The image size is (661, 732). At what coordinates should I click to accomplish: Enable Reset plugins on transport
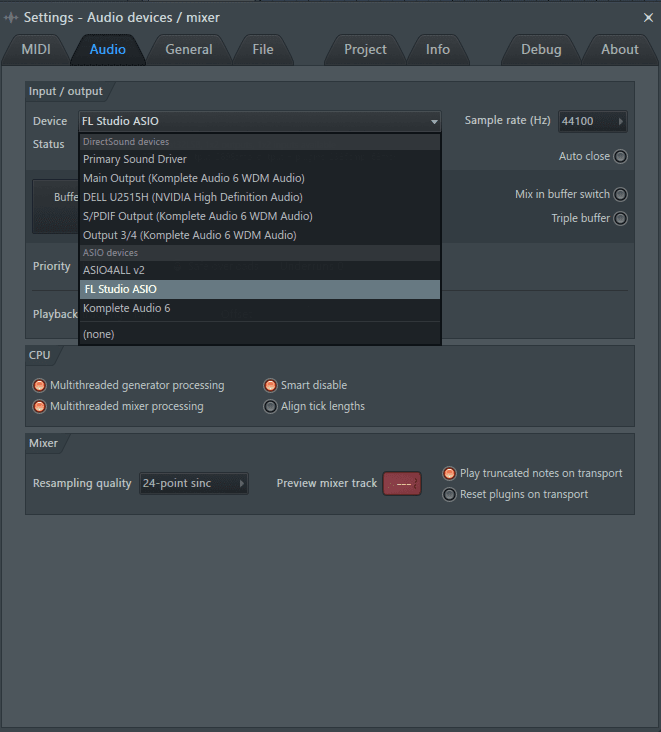point(449,495)
